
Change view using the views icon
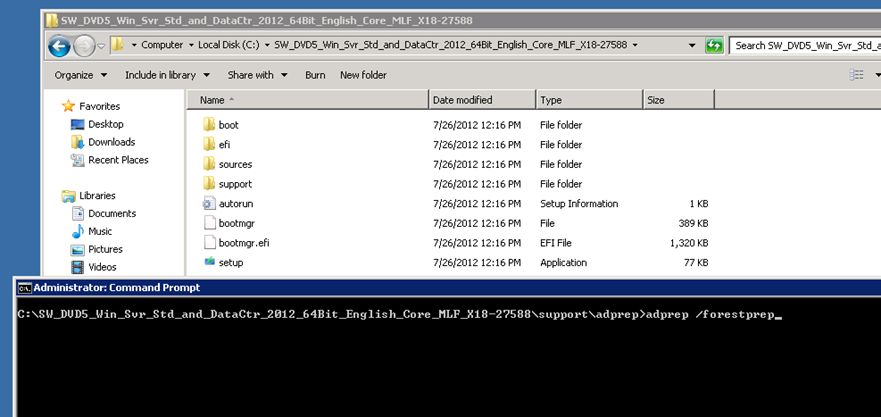(856, 75)
